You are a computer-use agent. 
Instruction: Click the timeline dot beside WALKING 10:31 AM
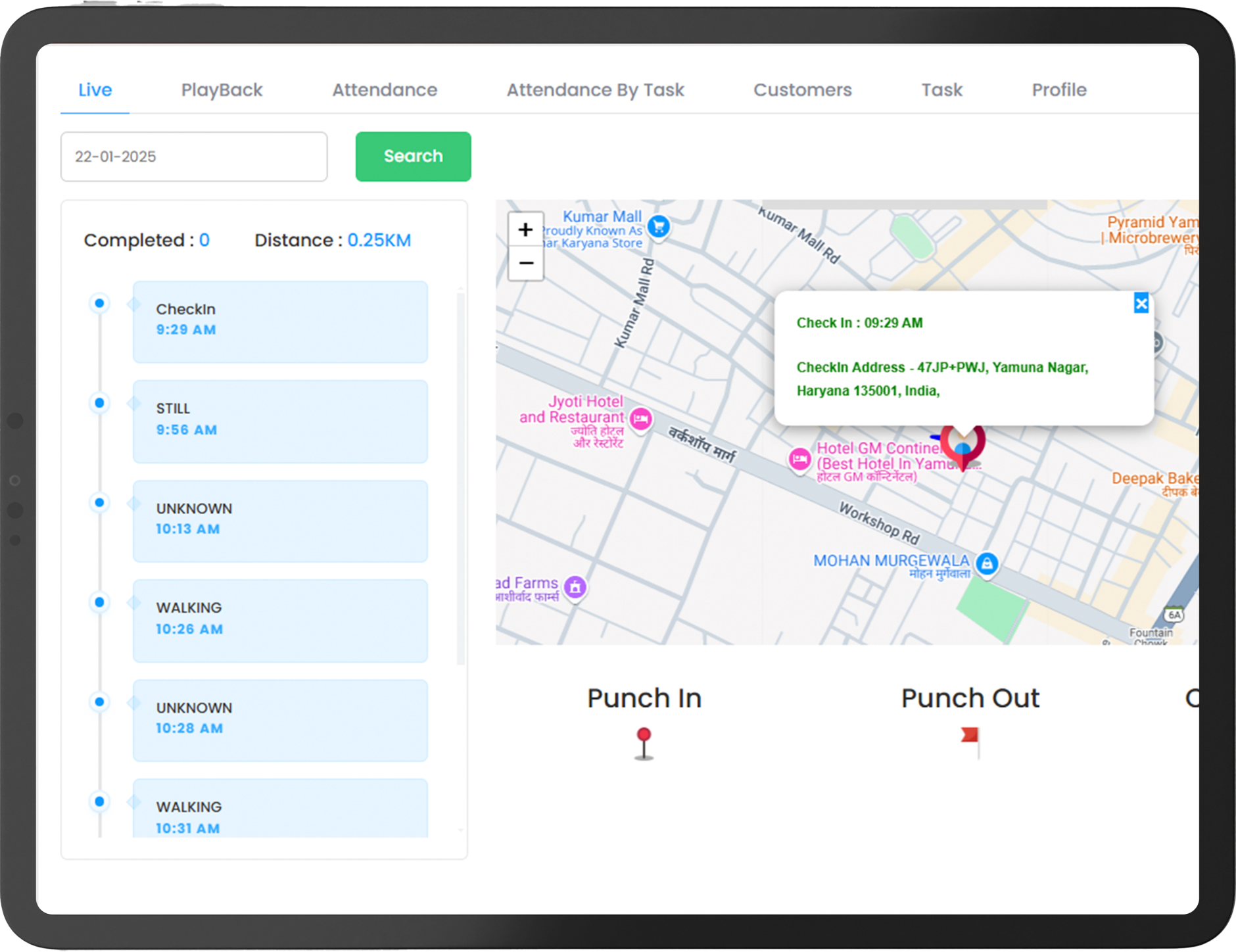click(x=99, y=801)
